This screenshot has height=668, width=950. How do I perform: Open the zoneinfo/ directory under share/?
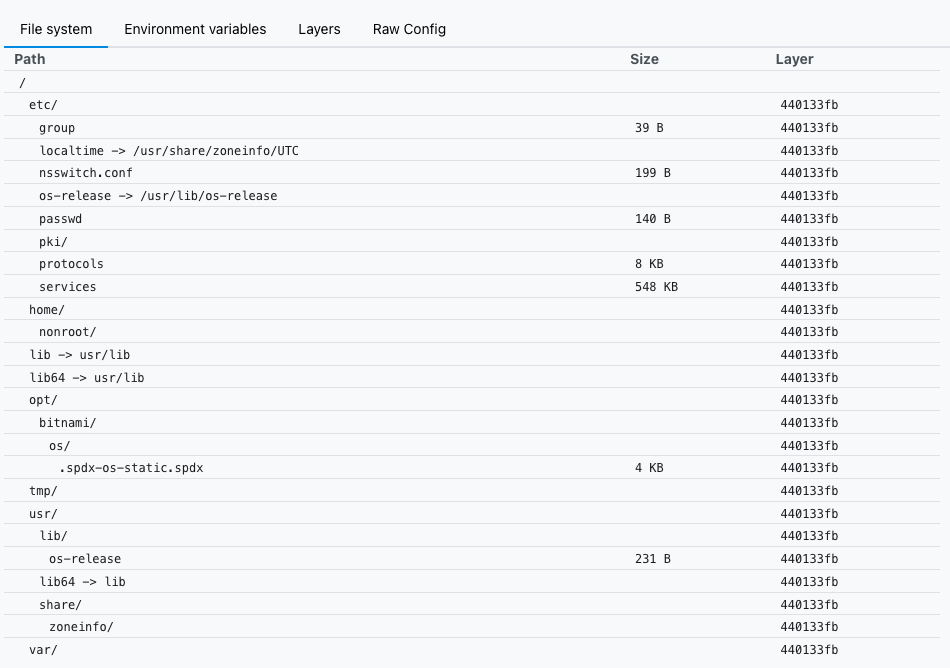click(79, 627)
